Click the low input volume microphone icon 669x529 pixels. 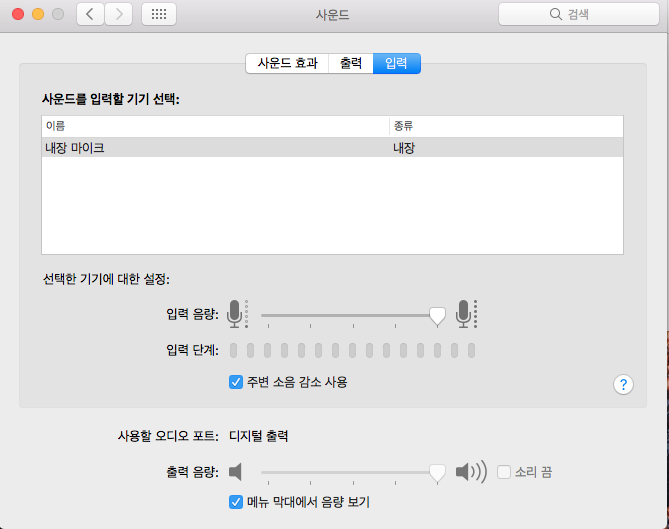coord(236,314)
